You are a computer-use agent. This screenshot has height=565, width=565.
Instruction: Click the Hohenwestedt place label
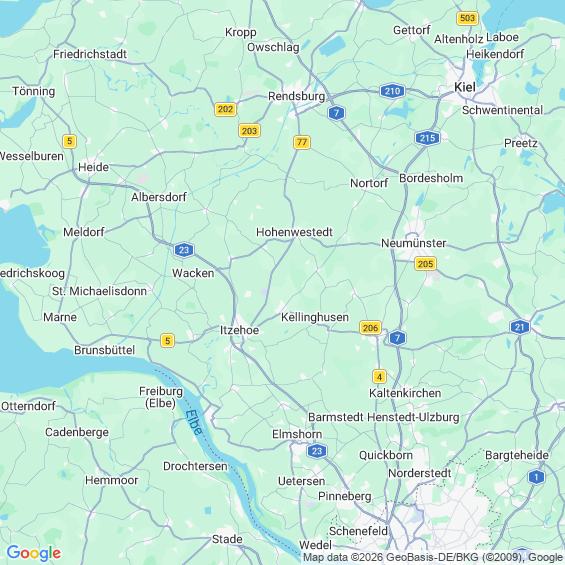coord(294,232)
